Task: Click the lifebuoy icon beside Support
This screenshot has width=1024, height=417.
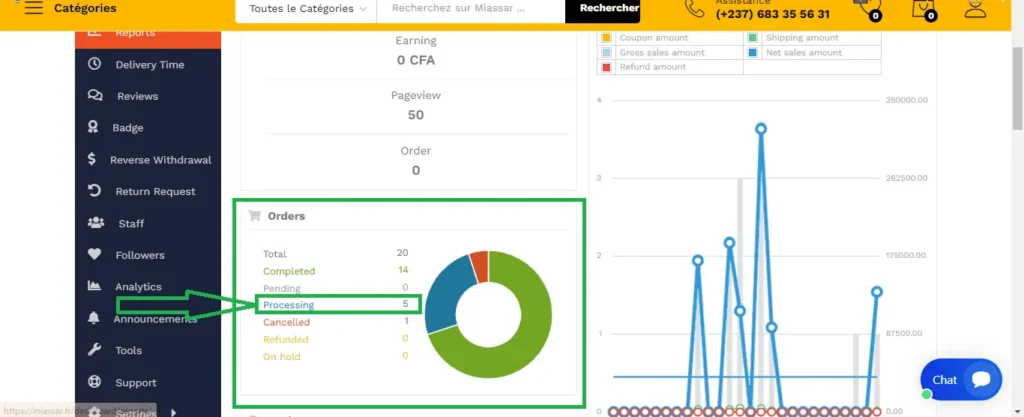Action: [x=95, y=382]
